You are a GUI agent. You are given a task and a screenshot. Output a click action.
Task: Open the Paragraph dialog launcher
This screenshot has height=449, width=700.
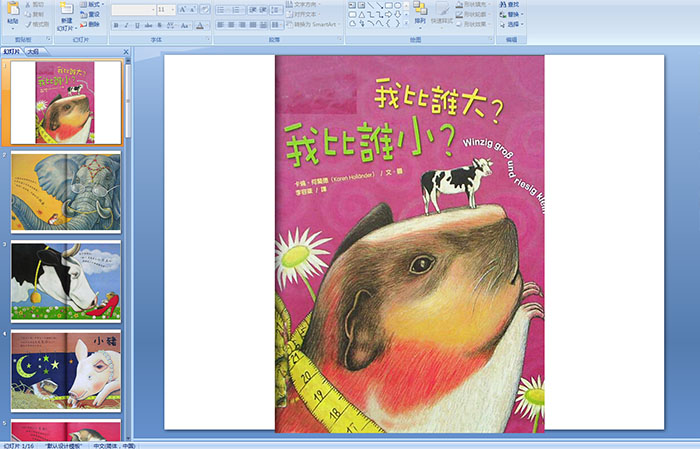pos(340,39)
